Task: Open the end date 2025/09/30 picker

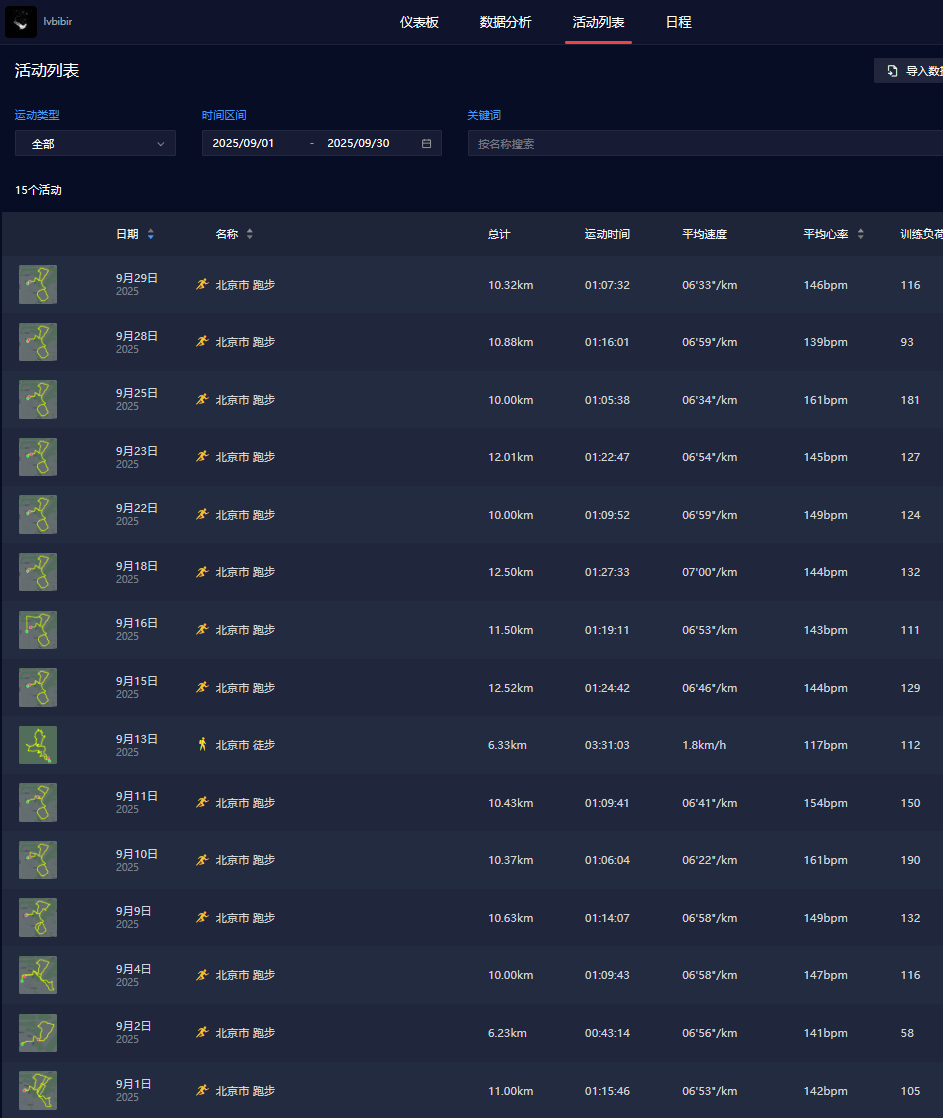Action: [x=358, y=143]
